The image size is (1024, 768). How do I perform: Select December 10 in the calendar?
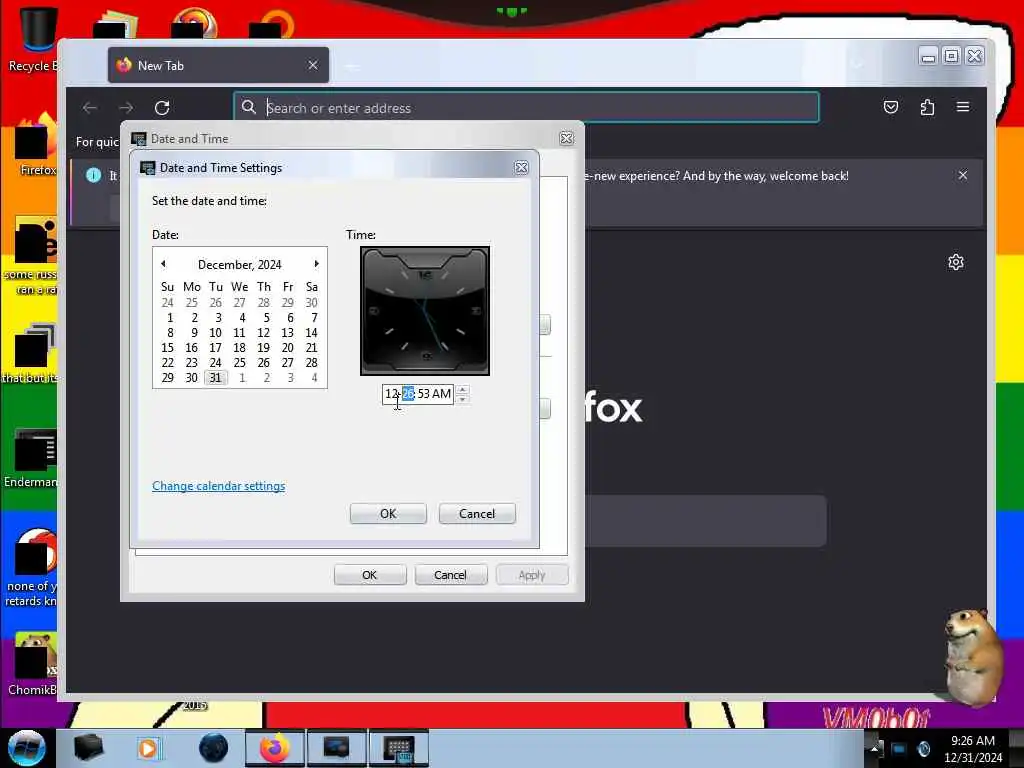pyautogui.click(x=216, y=332)
